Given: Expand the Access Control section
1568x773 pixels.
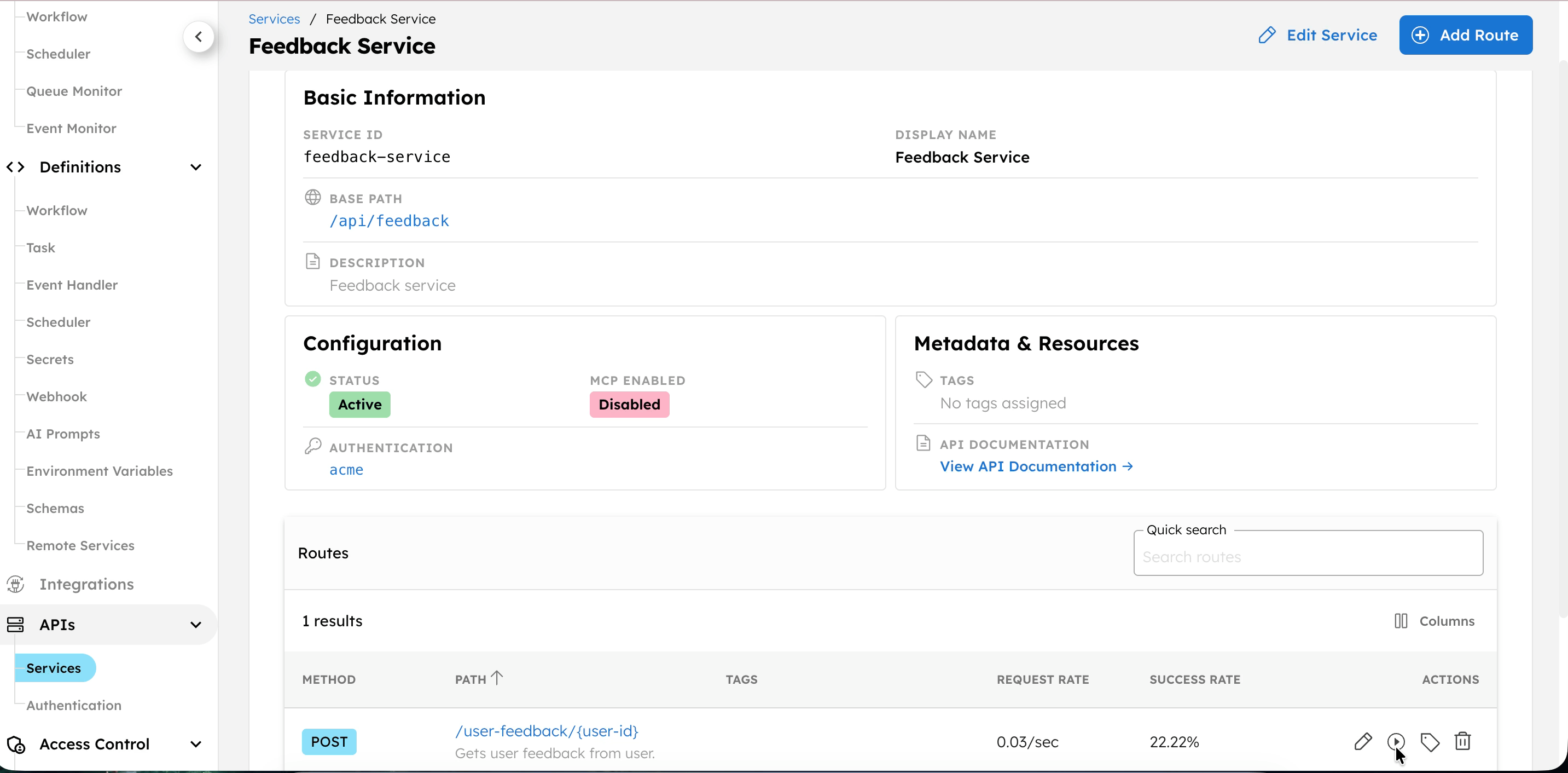Looking at the screenshot, I should (x=196, y=744).
